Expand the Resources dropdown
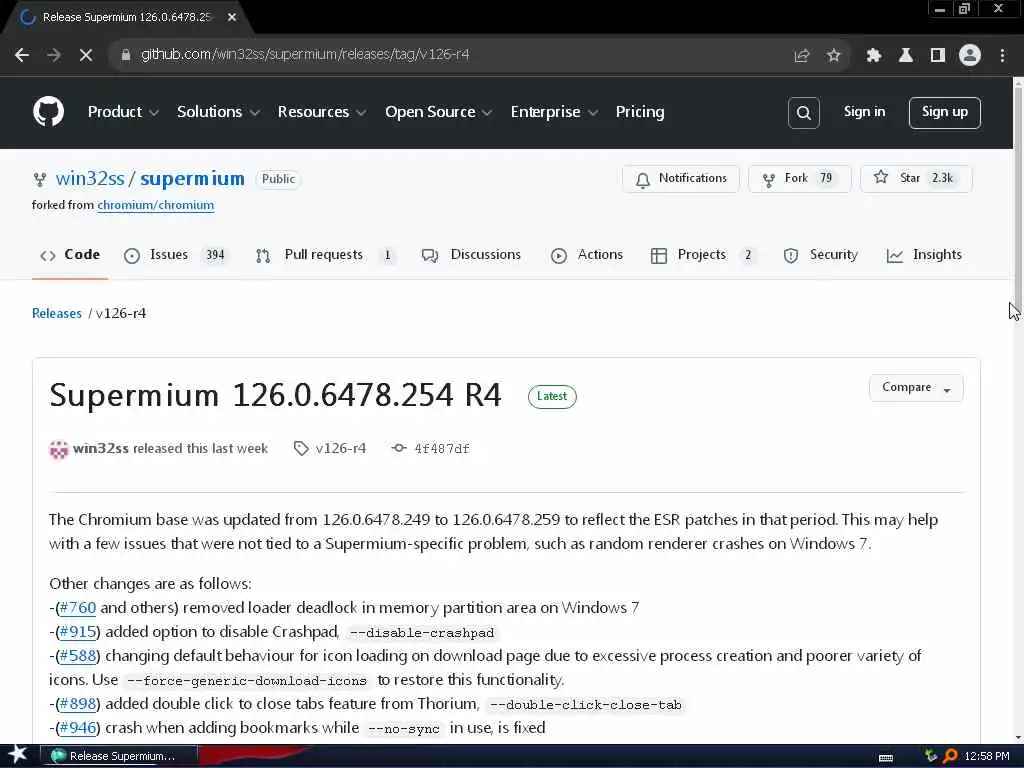Screen dimensions: 1024x768 click(321, 112)
